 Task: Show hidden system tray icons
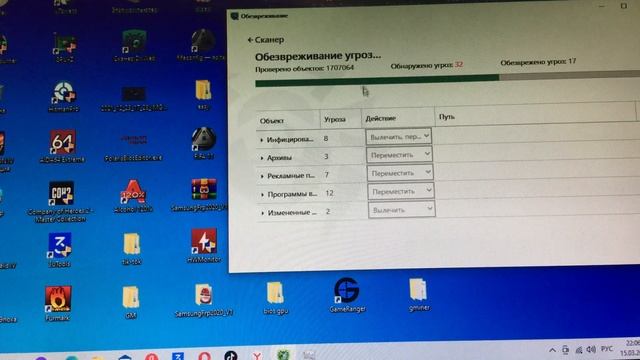[x=552, y=350]
